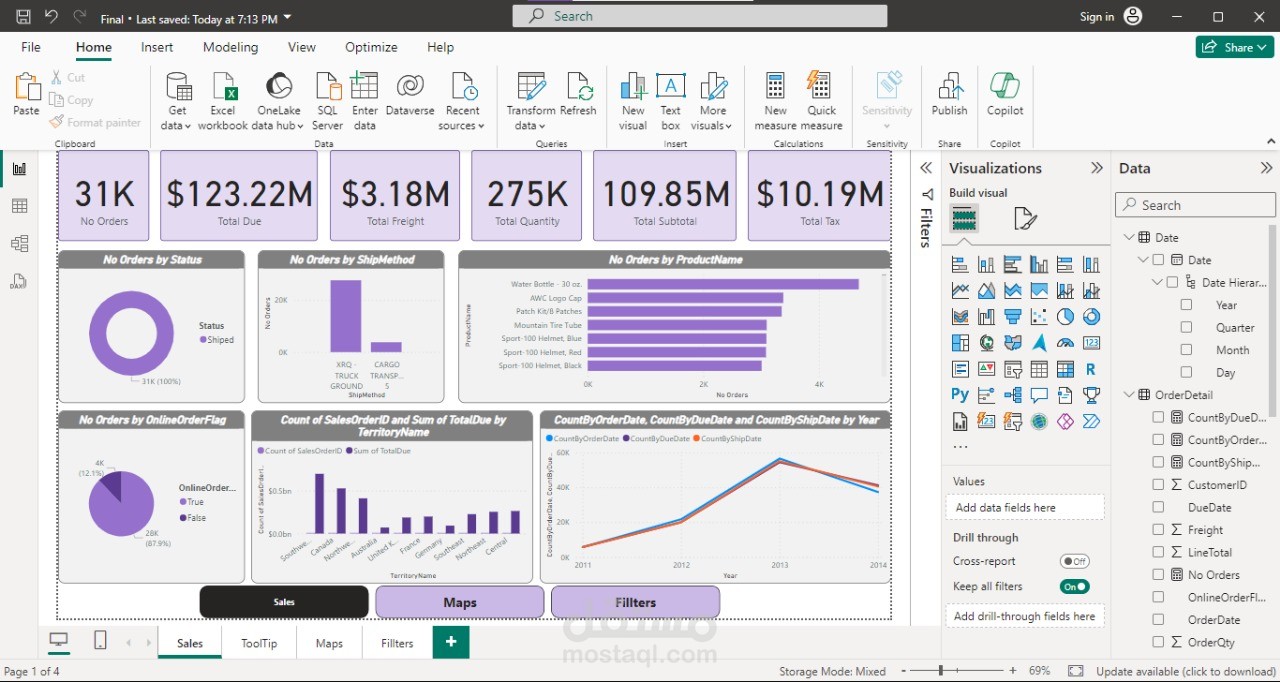1280x682 pixels.
Task: Collapse the Visualizations pane chevrons
Action: point(1097,168)
